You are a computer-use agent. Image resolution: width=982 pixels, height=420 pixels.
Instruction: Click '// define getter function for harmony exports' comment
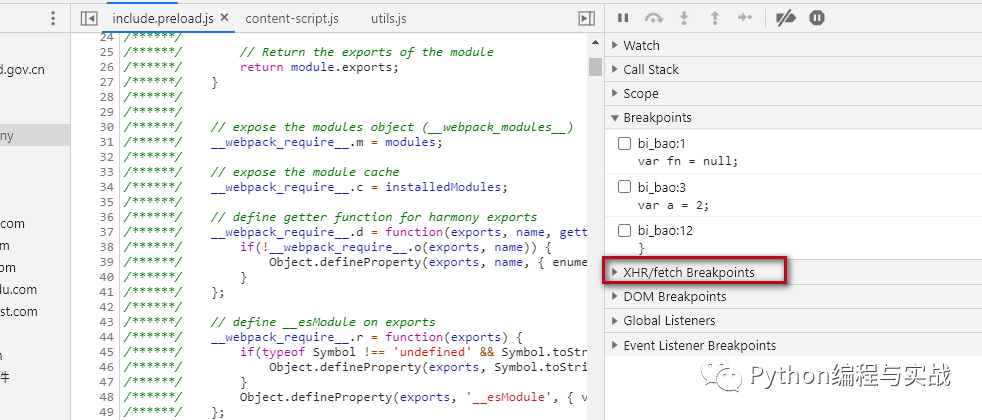(x=374, y=217)
